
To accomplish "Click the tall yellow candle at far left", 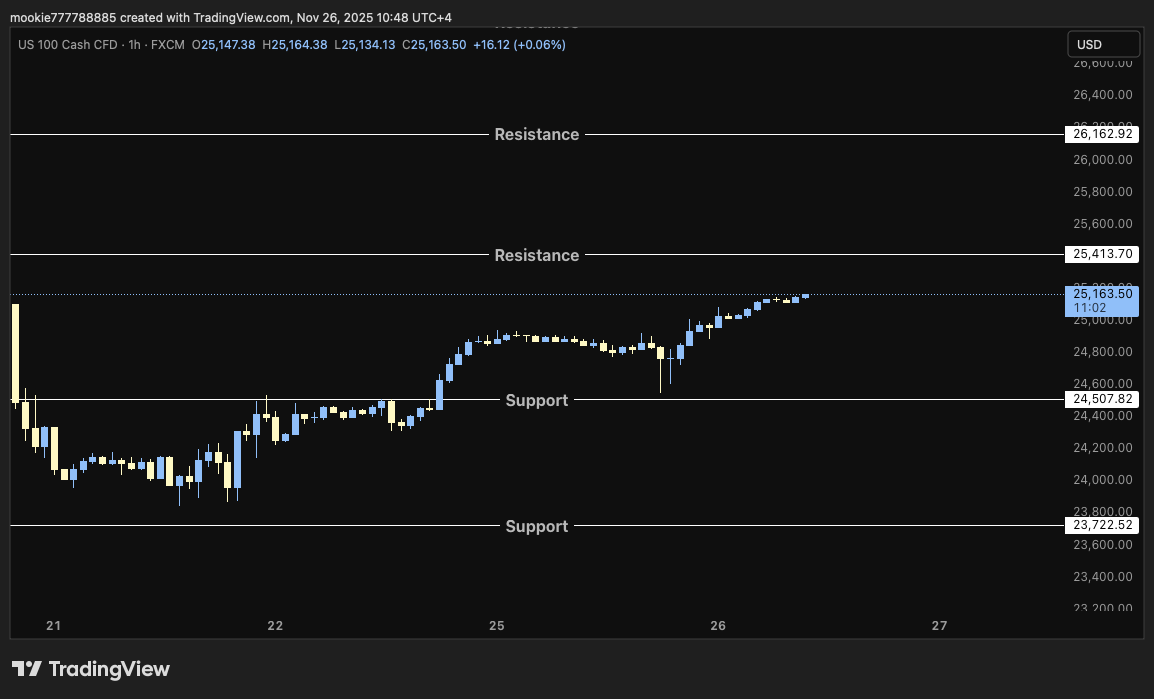I will [x=15, y=352].
